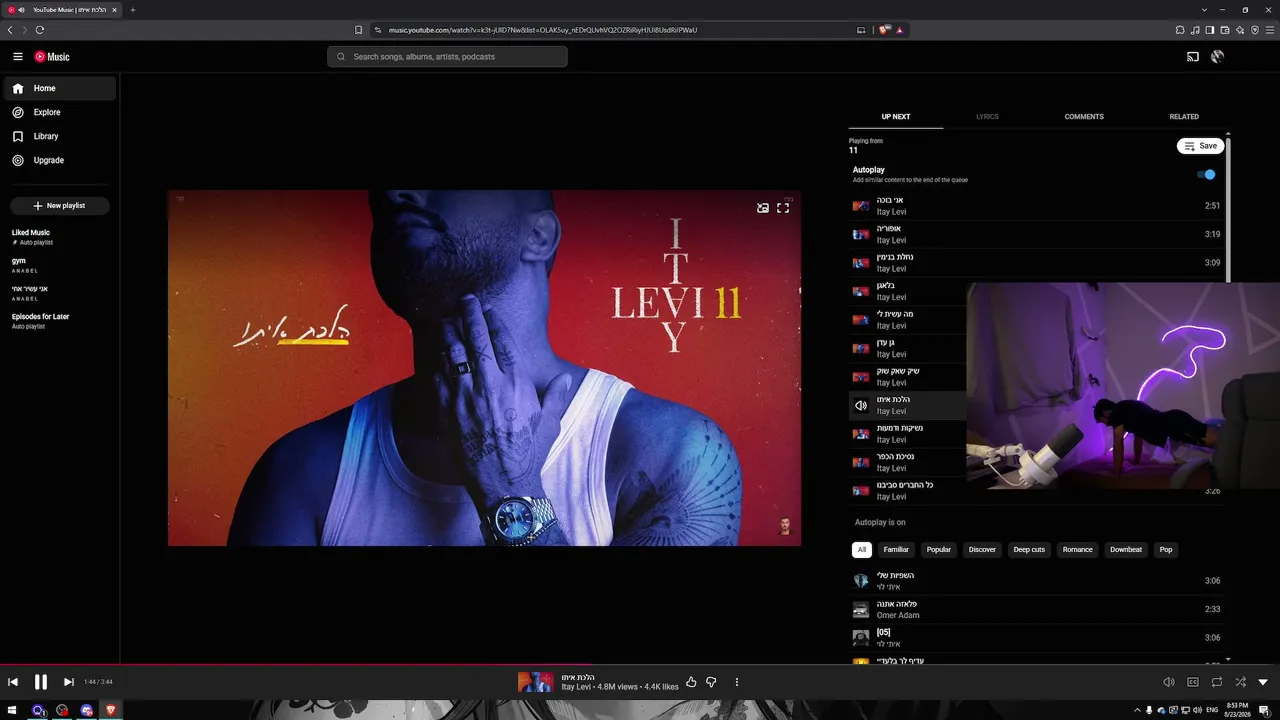Open the miniplayer from the video

[x=763, y=208]
